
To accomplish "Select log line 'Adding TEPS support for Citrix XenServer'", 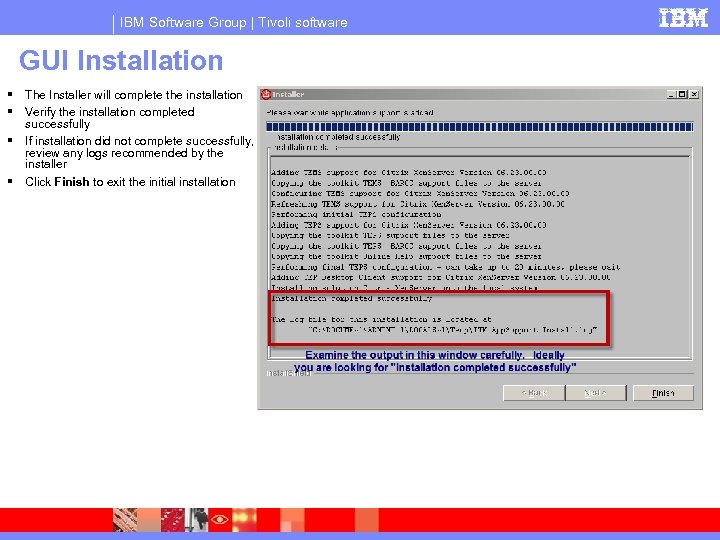I will pyautogui.click(x=409, y=225).
